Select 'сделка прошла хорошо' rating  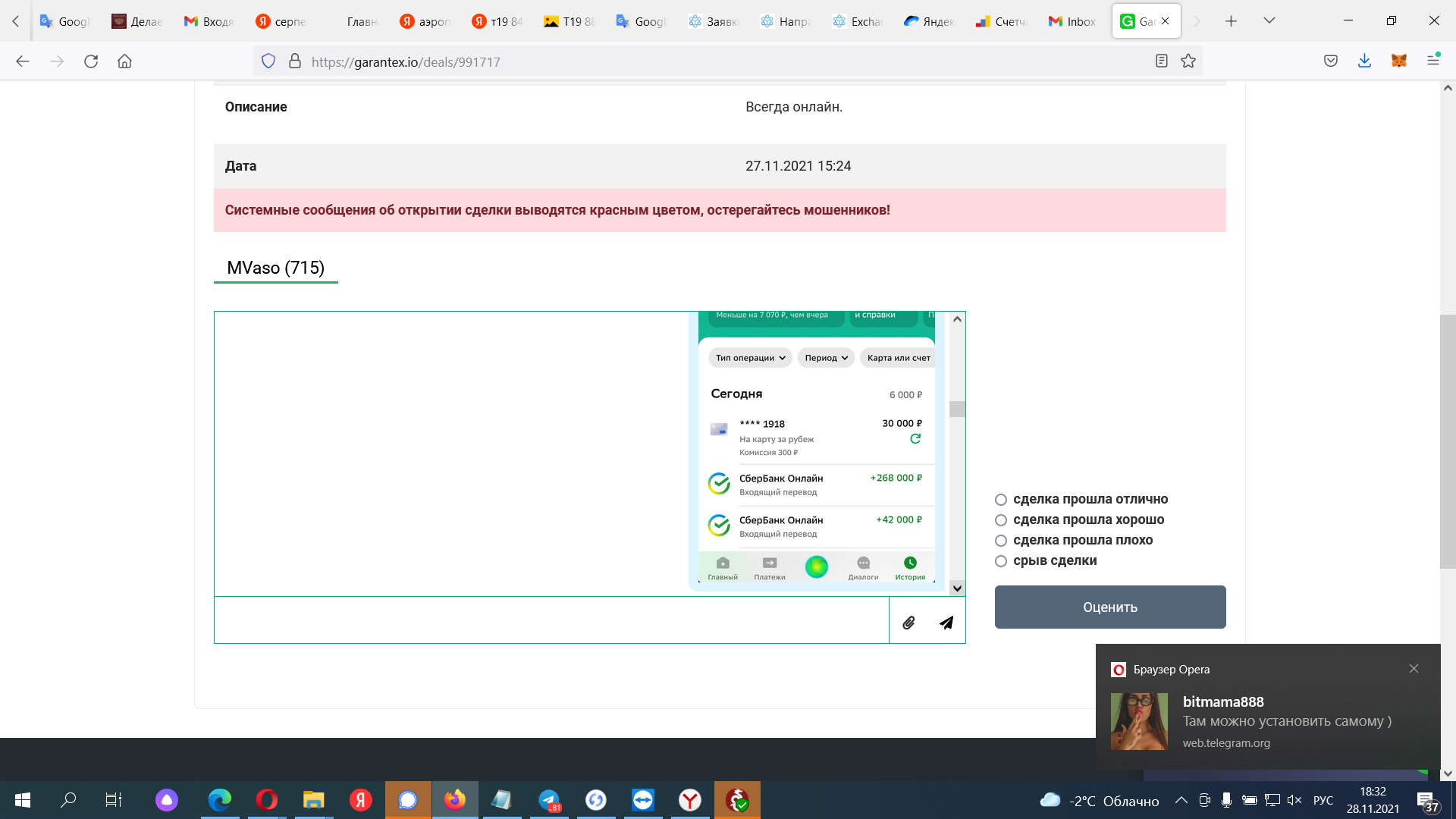pos(1001,520)
